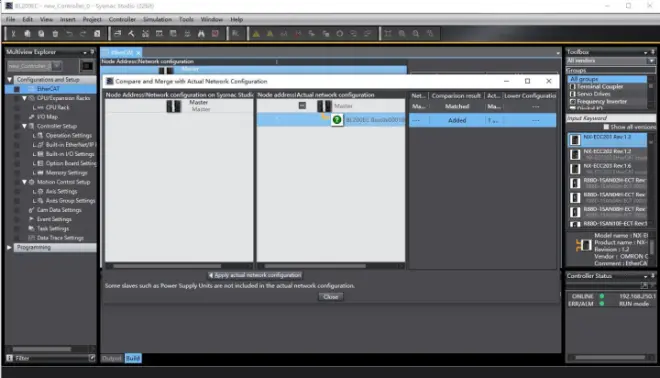Click the Delete trash icon in toolbar
The width and height of the screenshot is (660, 378).
tap(55, 34)
